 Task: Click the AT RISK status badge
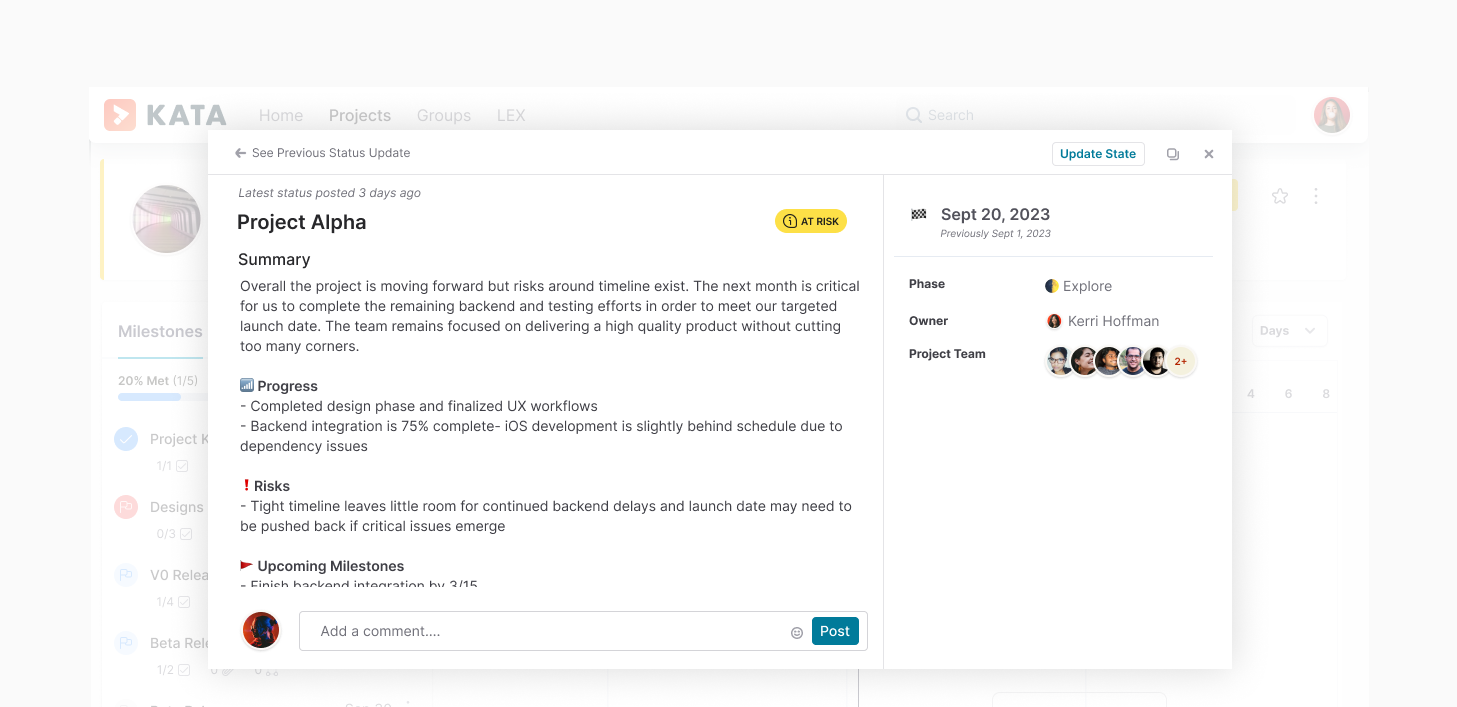pyautogui.click(x=810, y=220)
